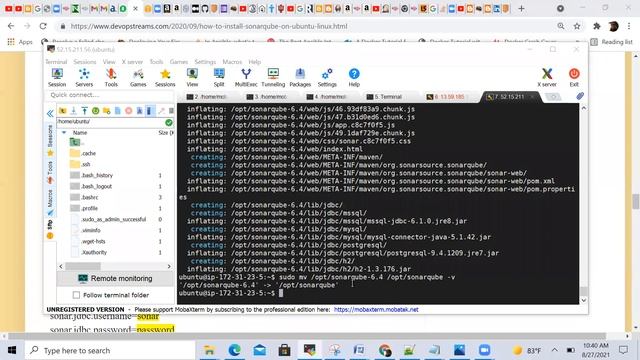Bookmark this page with star icon
This screenshot has width=640, height=360.
pos(577,26)
